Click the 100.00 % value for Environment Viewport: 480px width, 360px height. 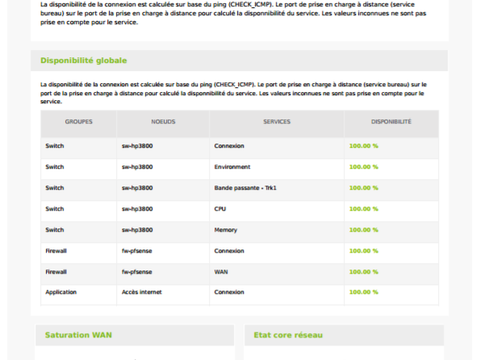364,167
